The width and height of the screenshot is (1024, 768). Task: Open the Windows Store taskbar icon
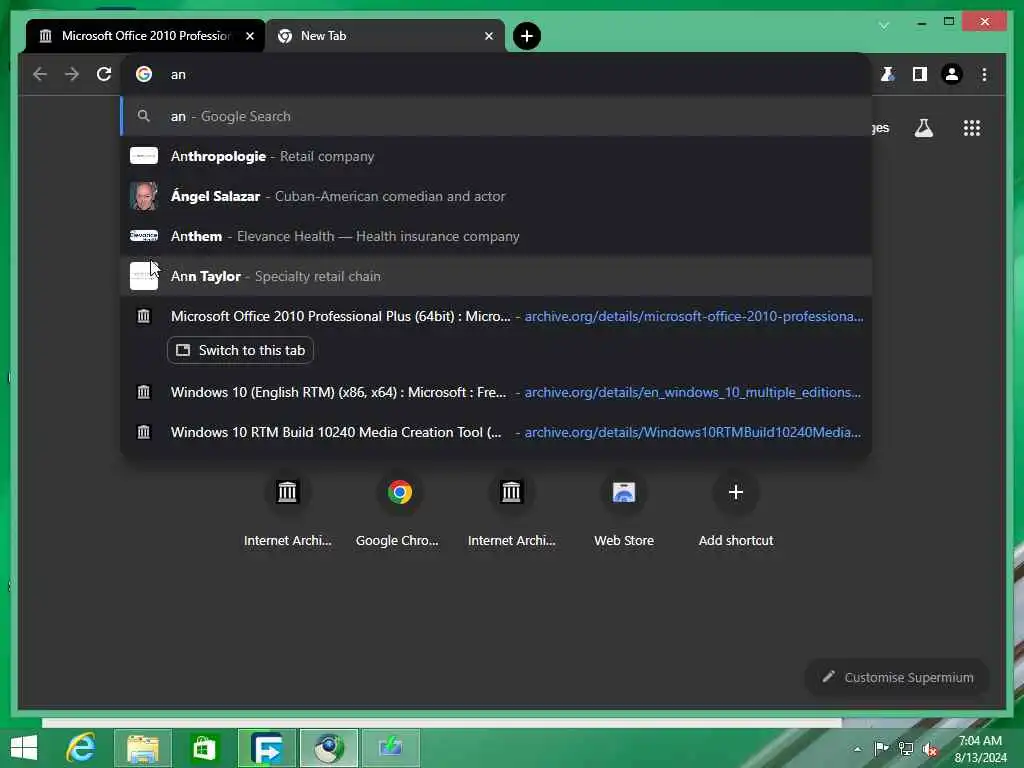(x=203, y=748)
